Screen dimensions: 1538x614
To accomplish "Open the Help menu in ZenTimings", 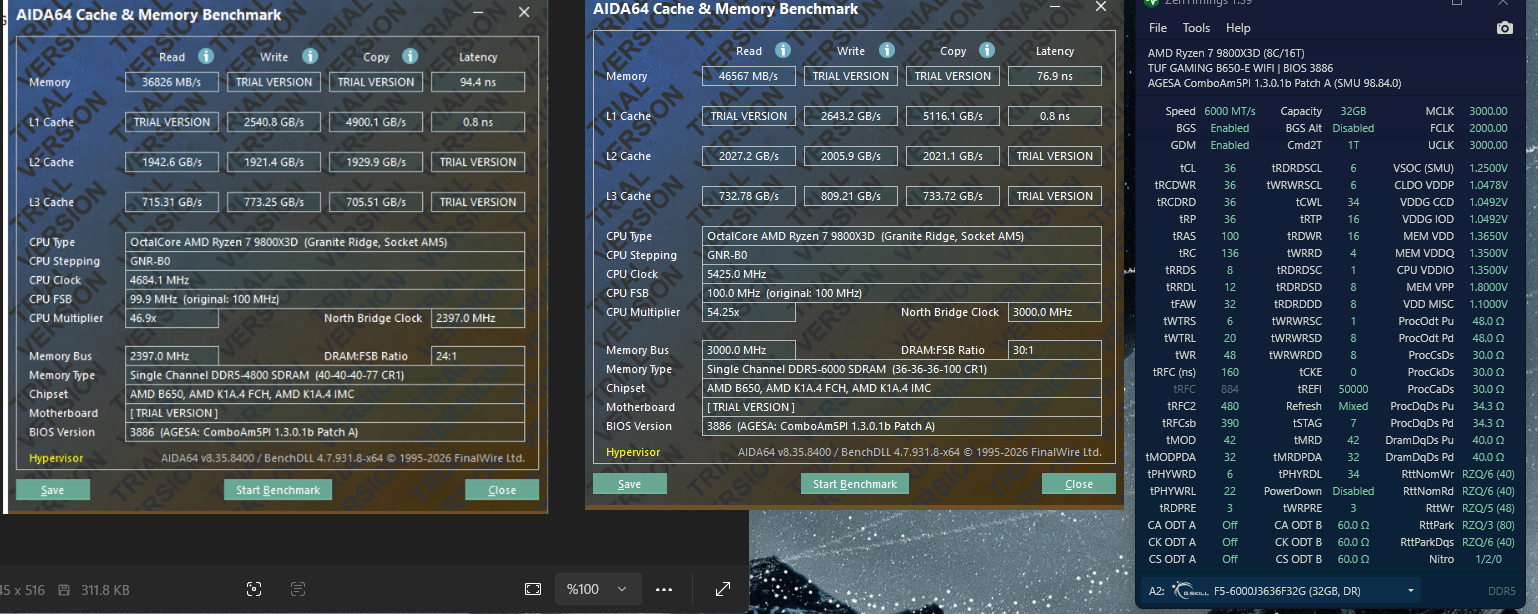I will [1238, 28].
